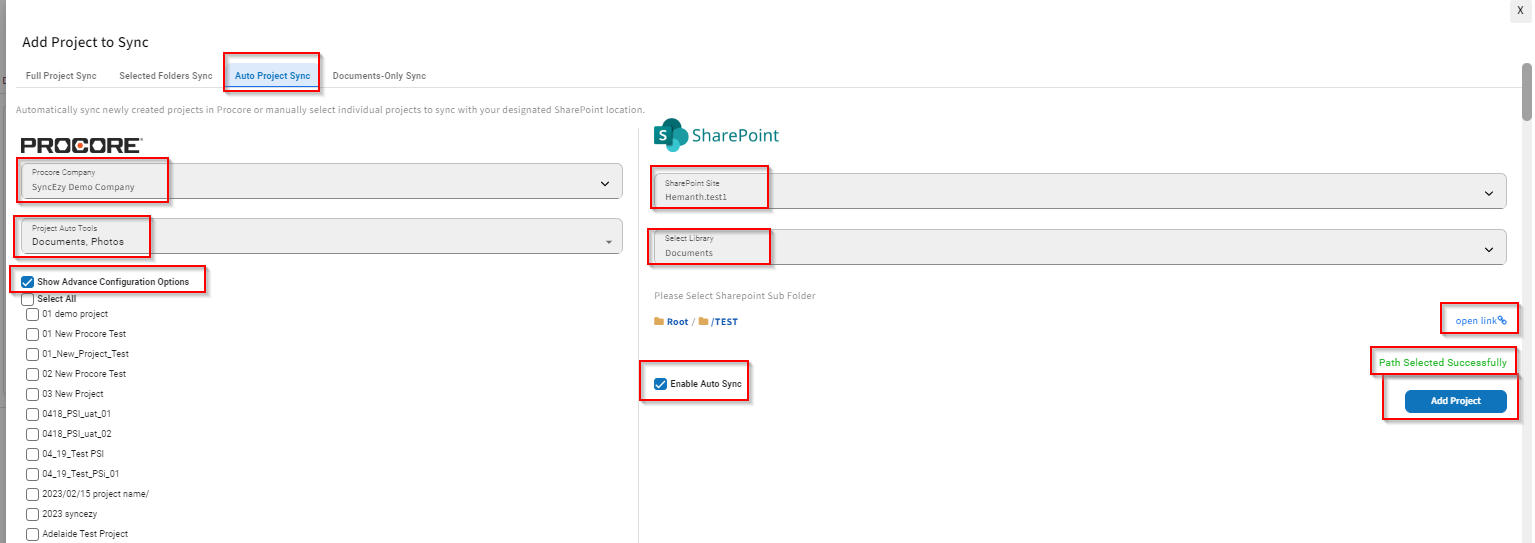Screen dimensions: 1535x543
Task: Click the Root folder breadcrumb
Action: coord(677,322)
